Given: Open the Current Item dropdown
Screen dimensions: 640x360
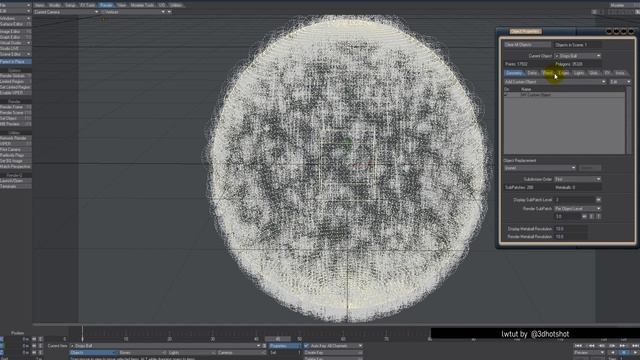Looking at the screenshot, I should coord(165,346).
